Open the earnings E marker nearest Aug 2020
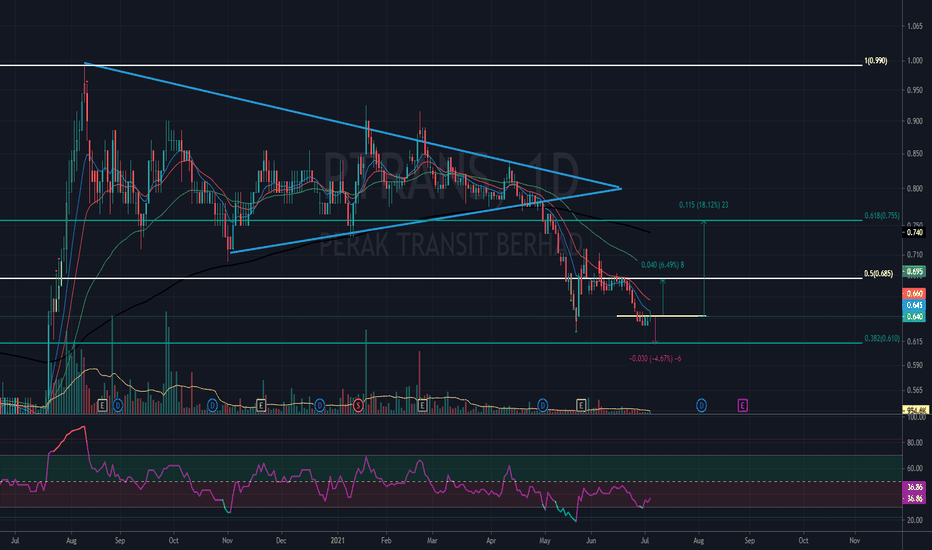932x550 pixels. click(x=102, y=406)
